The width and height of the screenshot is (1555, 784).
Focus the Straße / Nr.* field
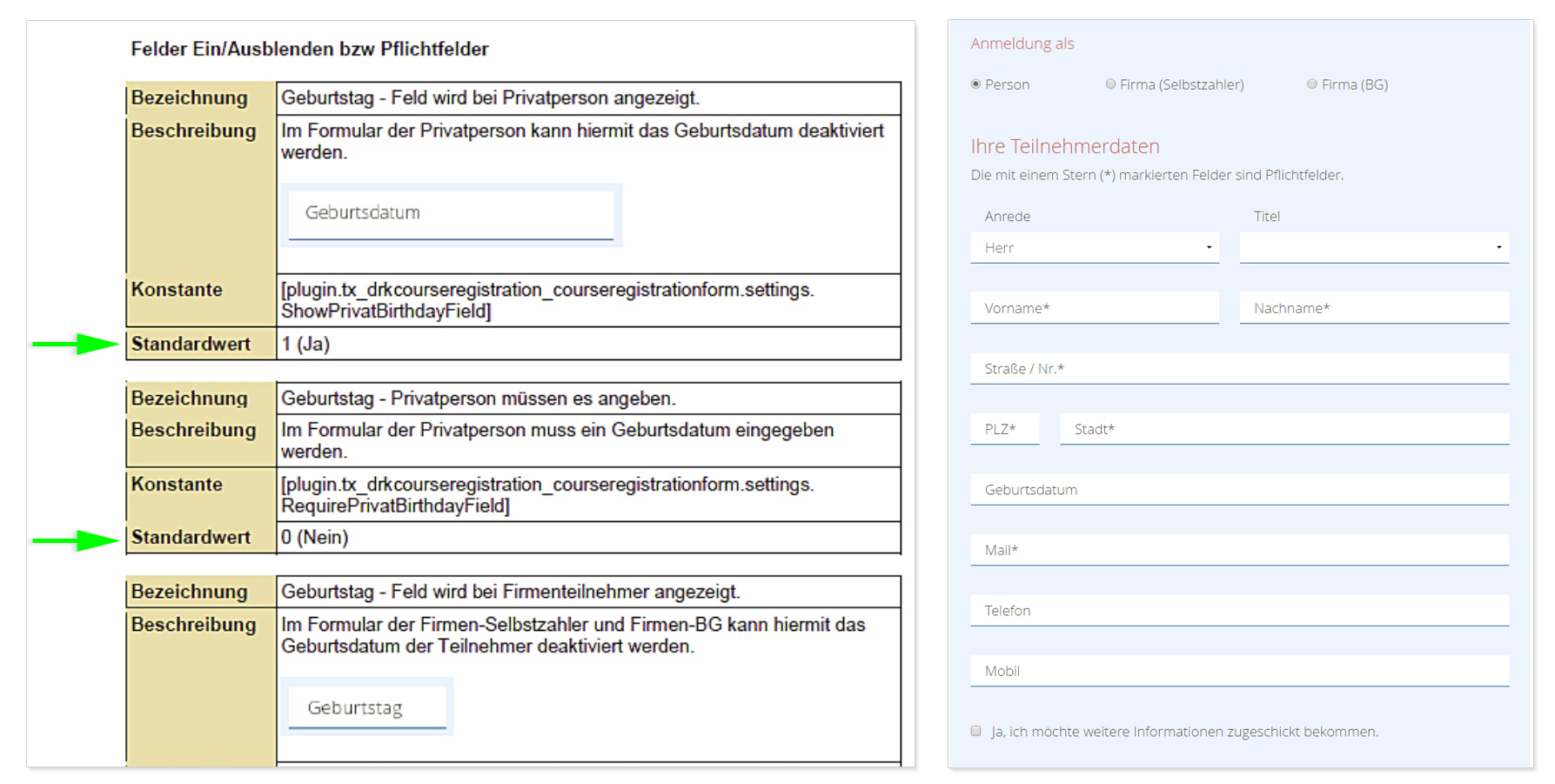click(x=1240, y=369)
